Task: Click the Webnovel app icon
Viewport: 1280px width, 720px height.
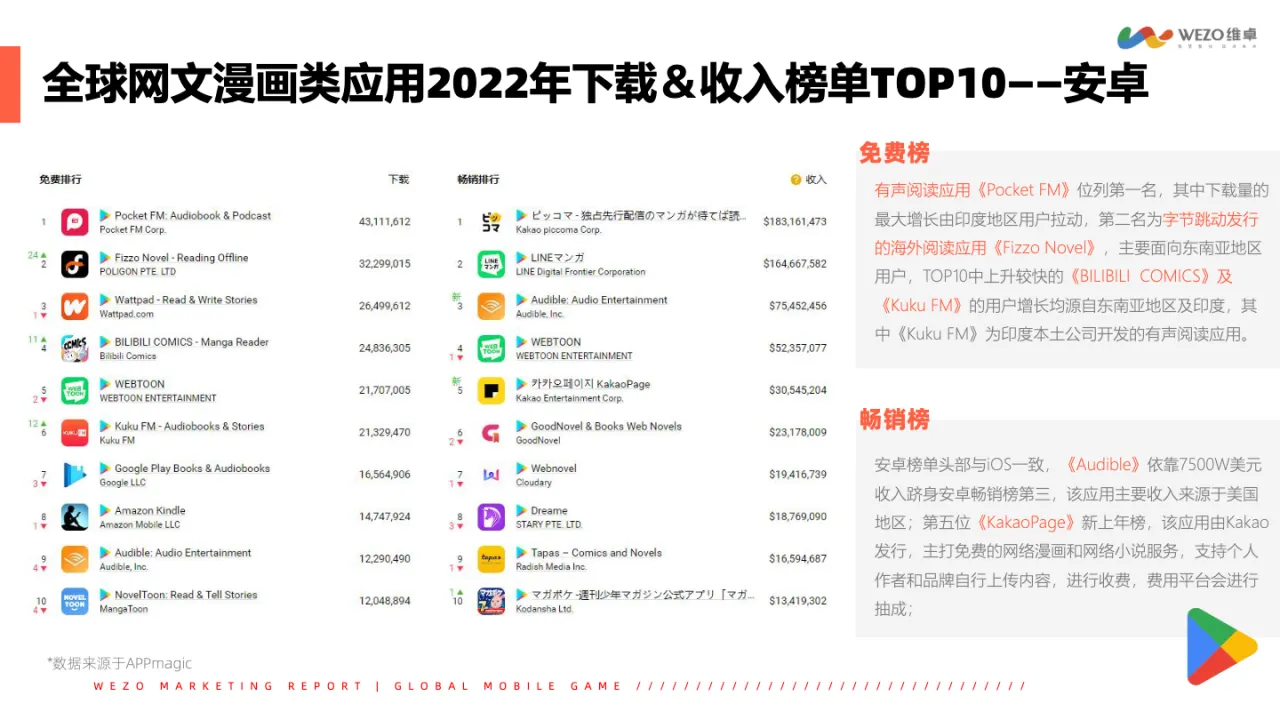Action: pos(491,475)
